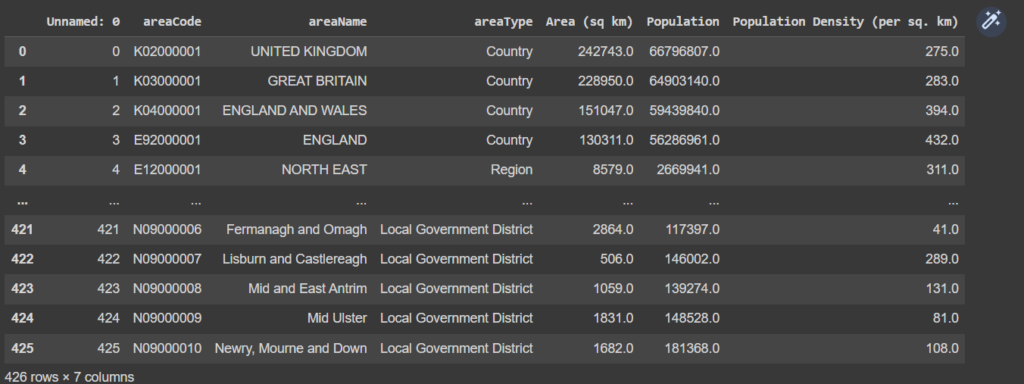Click the Population Density column header
The image size is (1024, 384).
point(846,22)
